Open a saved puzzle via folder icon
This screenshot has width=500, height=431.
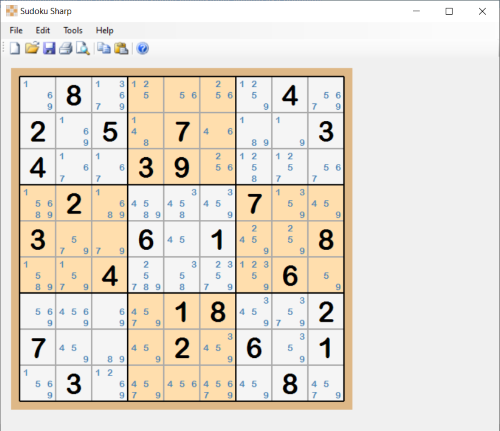coord(32,48)
